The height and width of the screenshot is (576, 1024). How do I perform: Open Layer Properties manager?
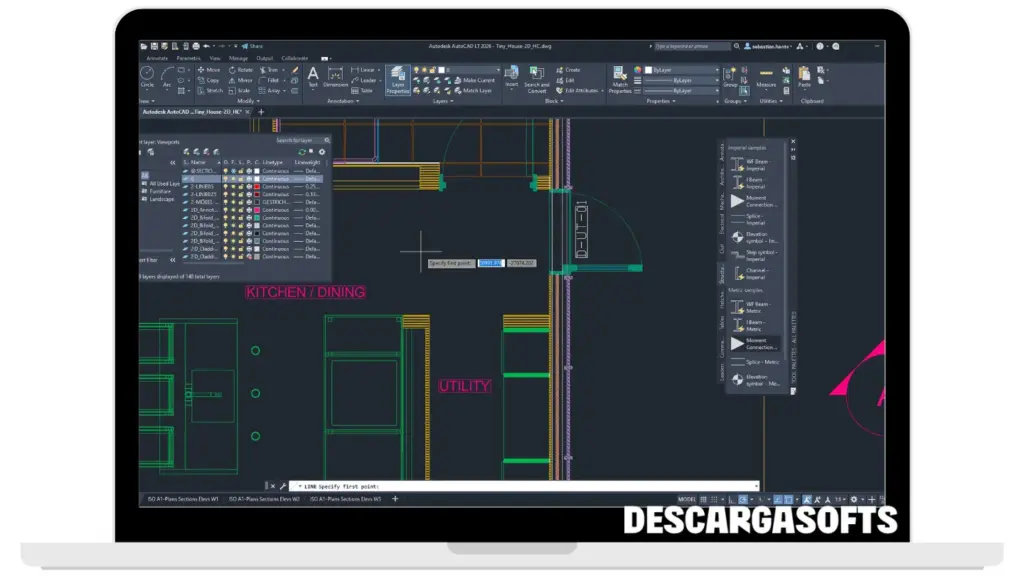[x=398, y=80]
